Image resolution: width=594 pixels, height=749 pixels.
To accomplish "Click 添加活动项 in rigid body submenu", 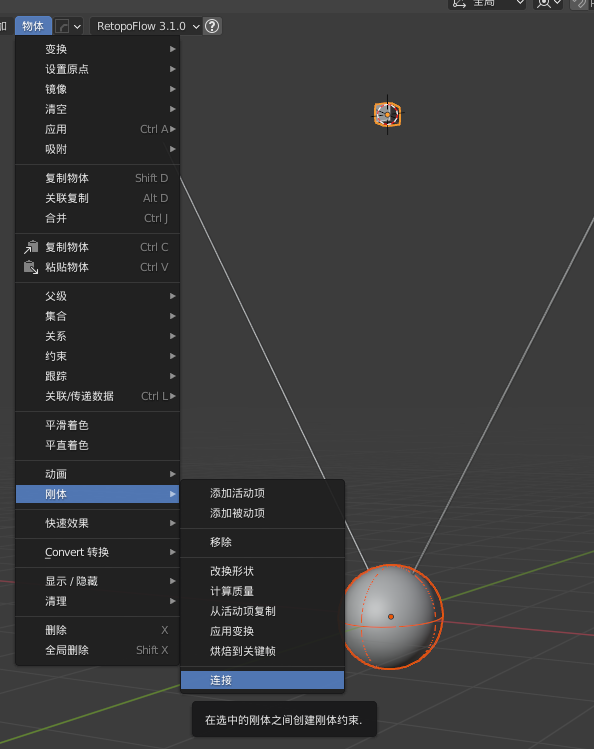I will pyautogui.click(x=262, y=493).
